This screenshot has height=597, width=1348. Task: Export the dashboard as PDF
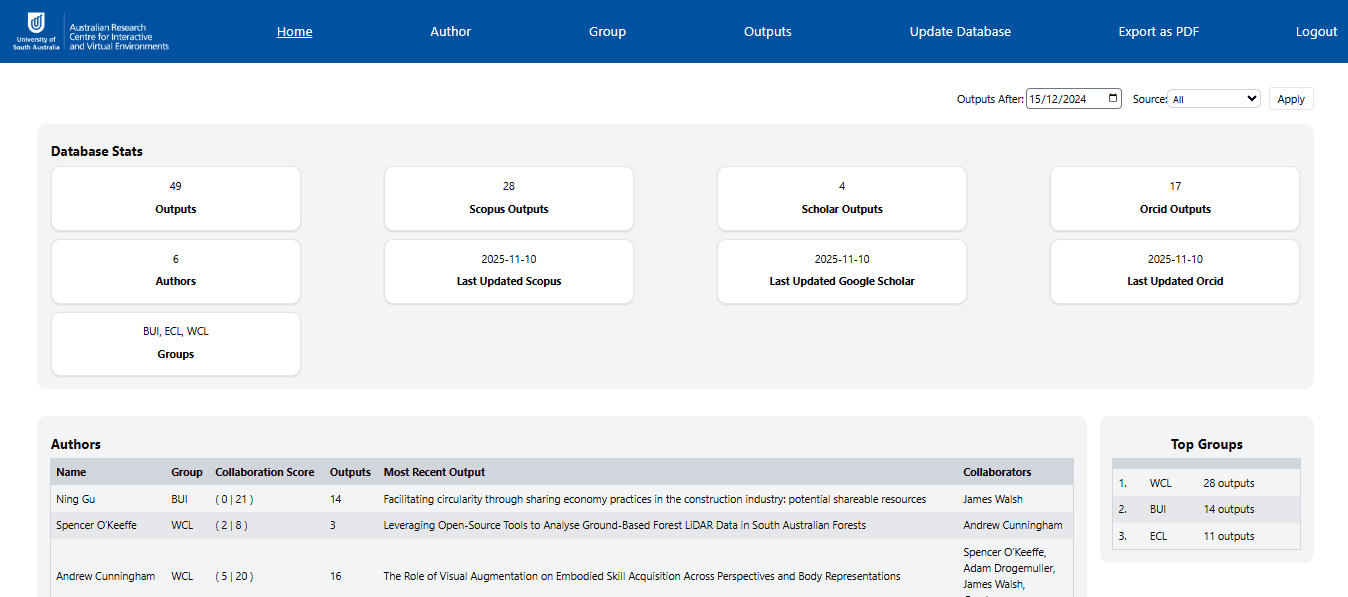click(1158, 31)
